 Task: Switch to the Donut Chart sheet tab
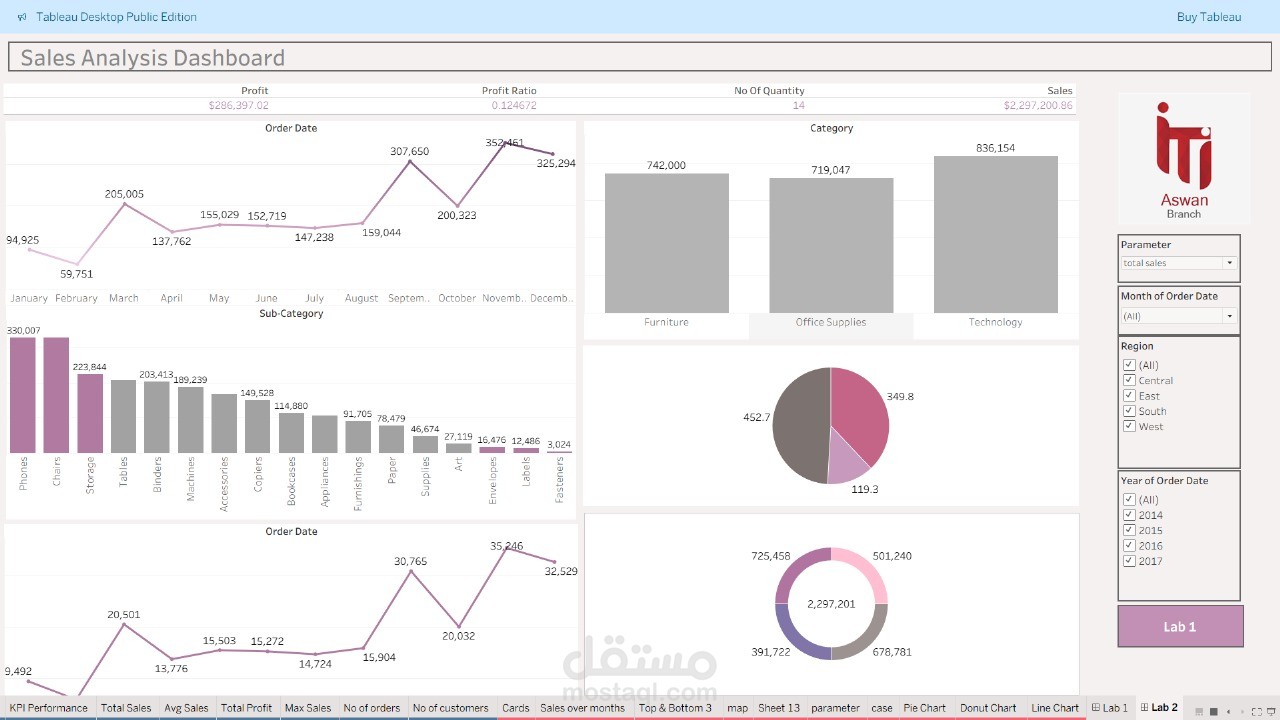pos(988,707)
